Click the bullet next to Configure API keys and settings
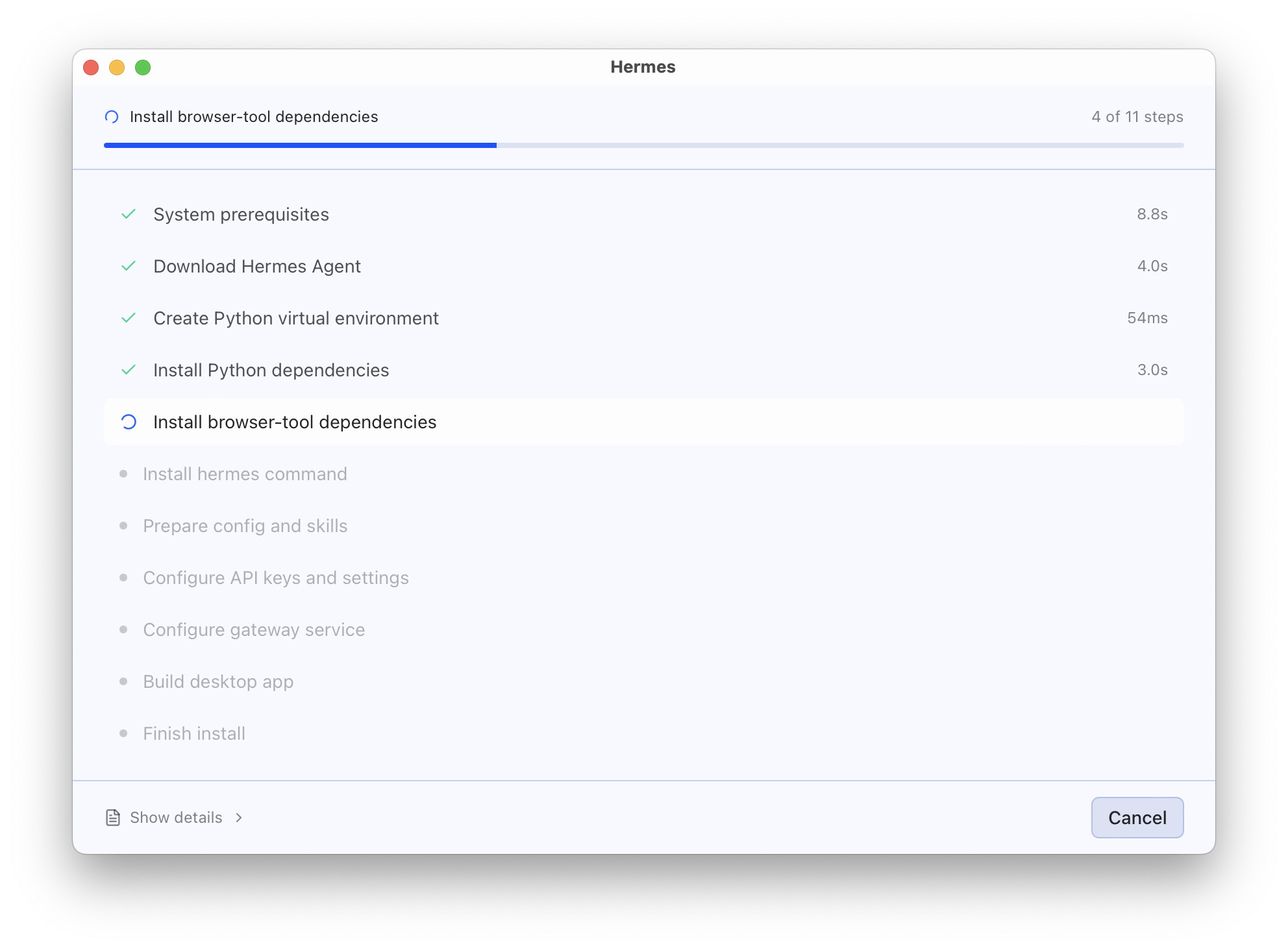The image size is (1288, 950). pos(123,578)
